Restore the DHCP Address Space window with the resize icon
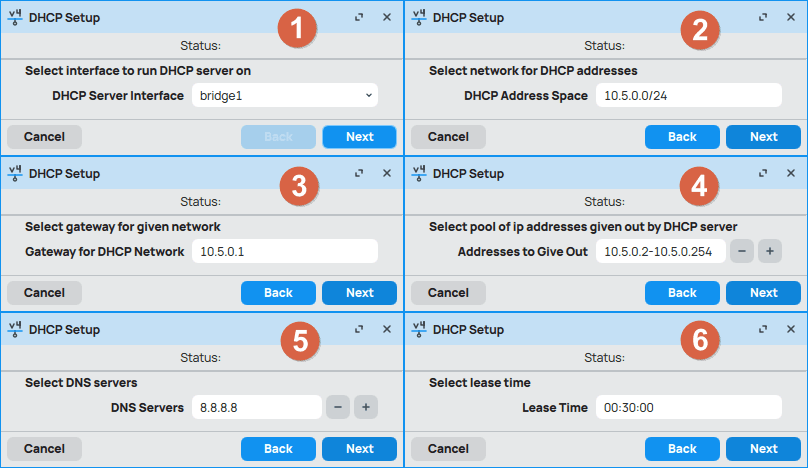 point(763,18)
